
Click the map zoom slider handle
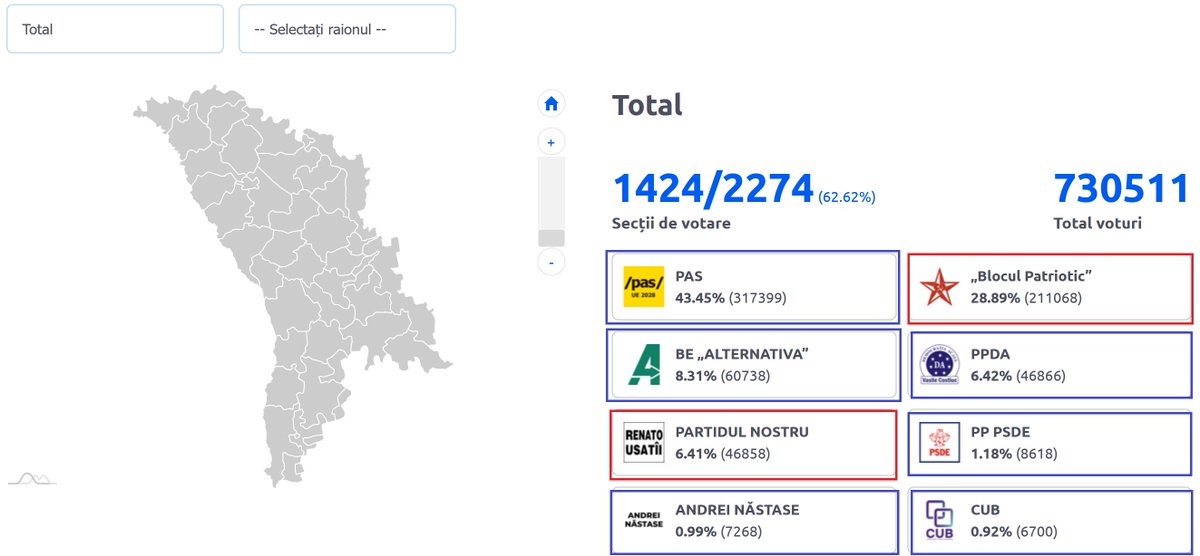551,238
